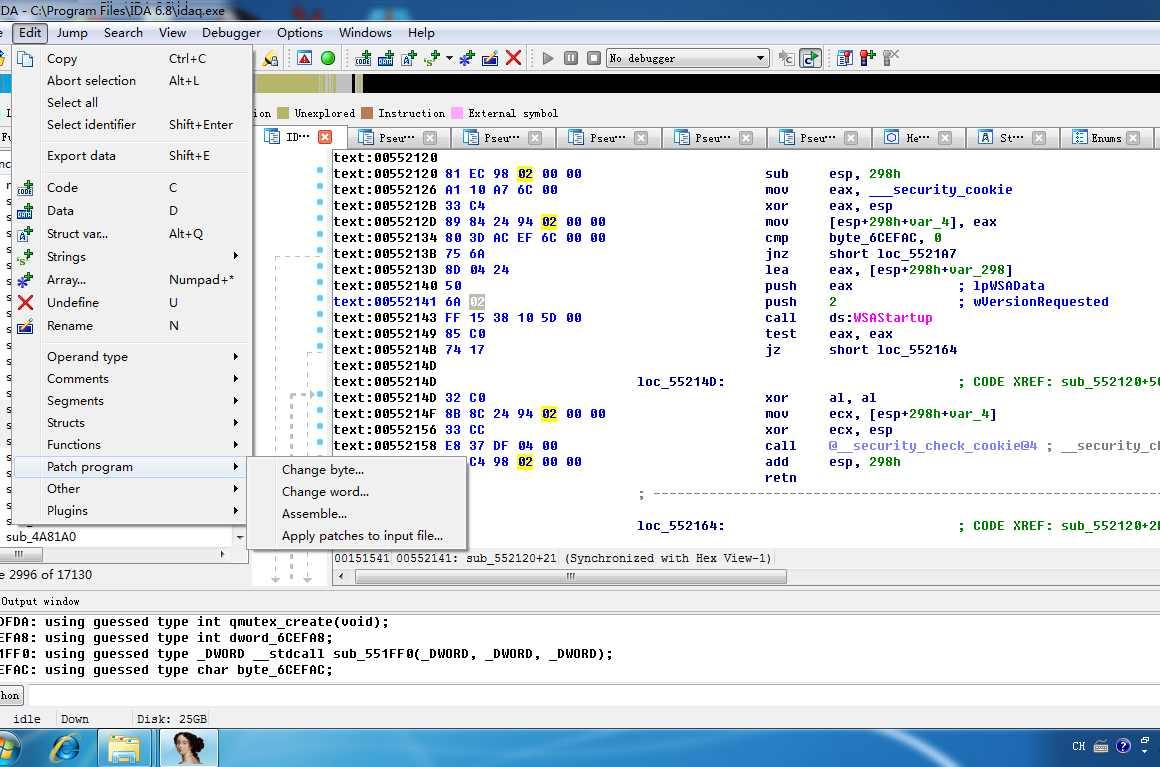Screen dimensions: 1160x767
Task: Click the toolbar array asterisk icon
Action: click(x=467, y=58)
